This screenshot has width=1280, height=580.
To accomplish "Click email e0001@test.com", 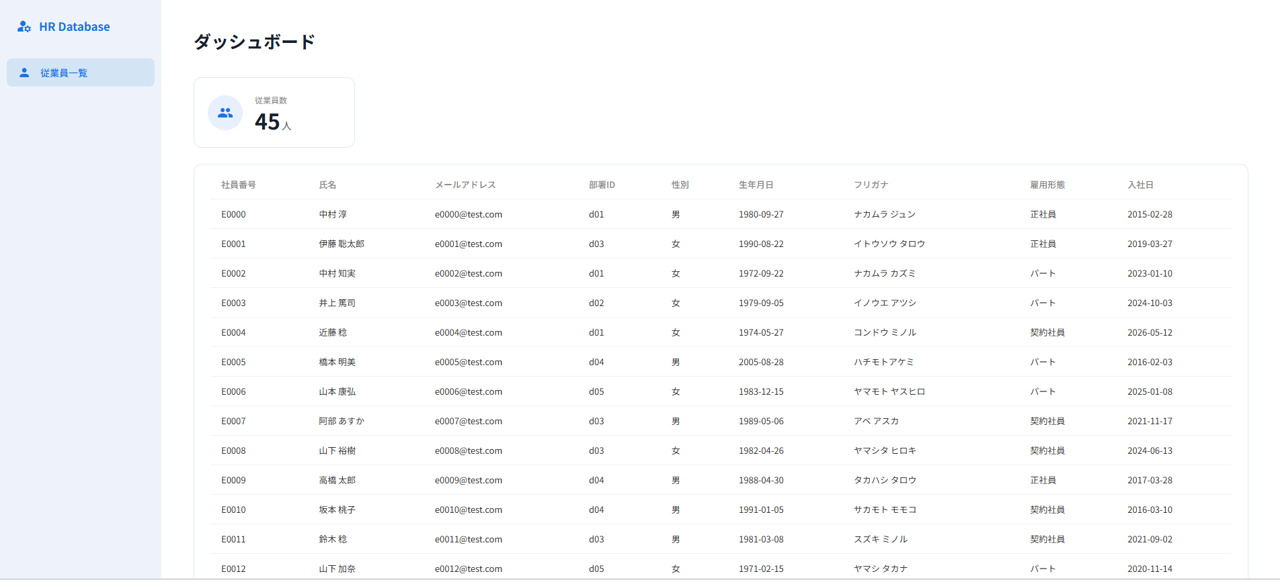I will tap(468, 244).
